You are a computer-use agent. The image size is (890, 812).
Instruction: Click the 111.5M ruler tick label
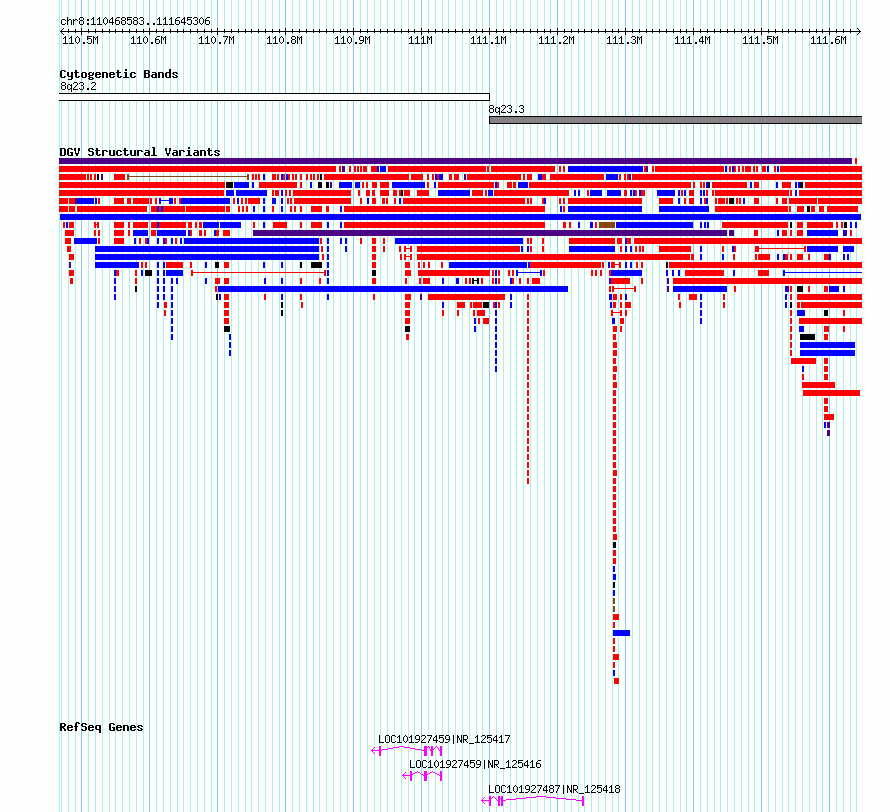coord(761,40)
